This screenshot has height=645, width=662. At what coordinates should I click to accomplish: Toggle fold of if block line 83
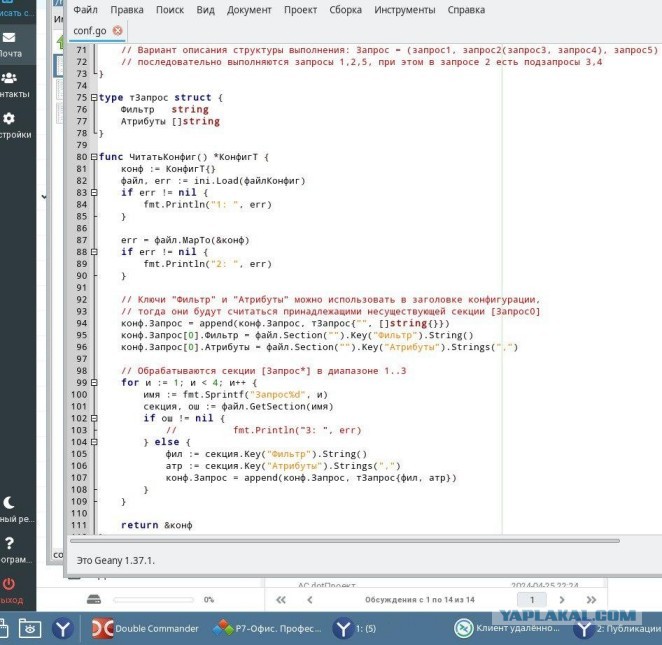[94, 192]
